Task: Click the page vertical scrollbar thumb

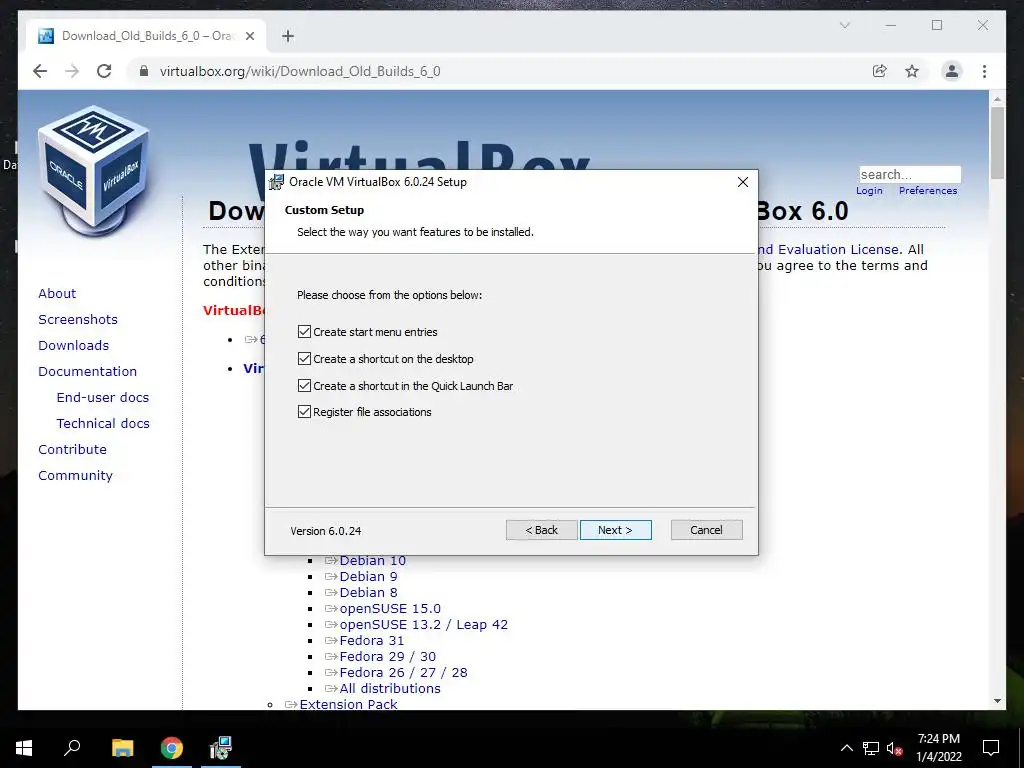Action: [x=997, y=143]
